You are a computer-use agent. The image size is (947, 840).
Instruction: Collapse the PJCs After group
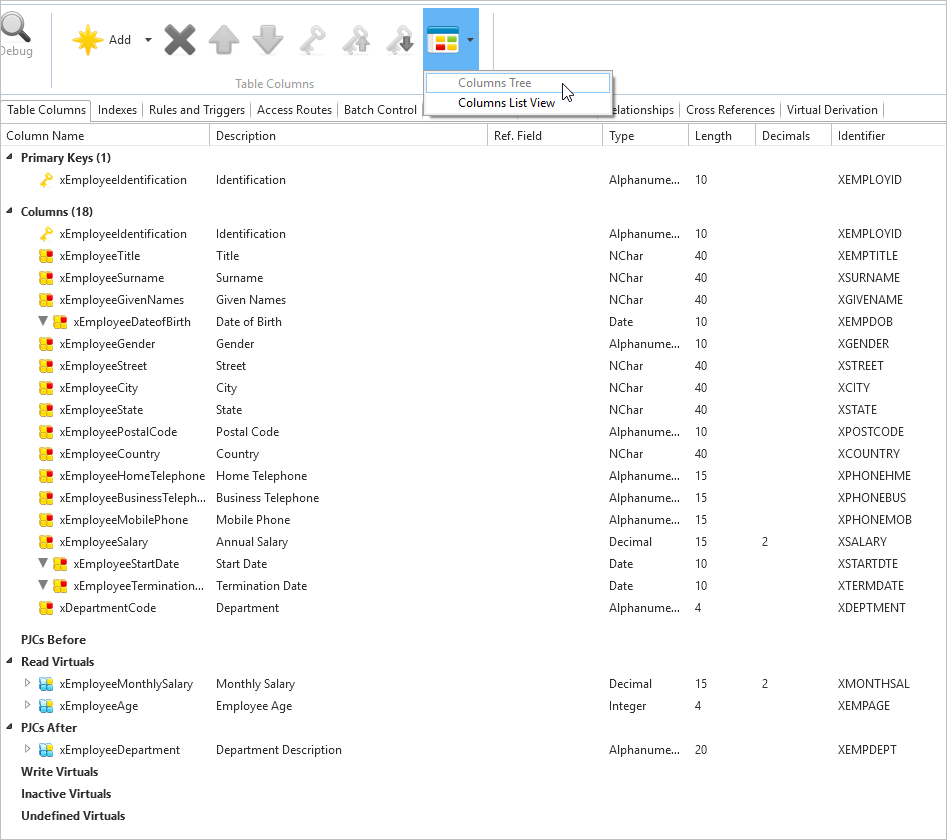[10, 727]
